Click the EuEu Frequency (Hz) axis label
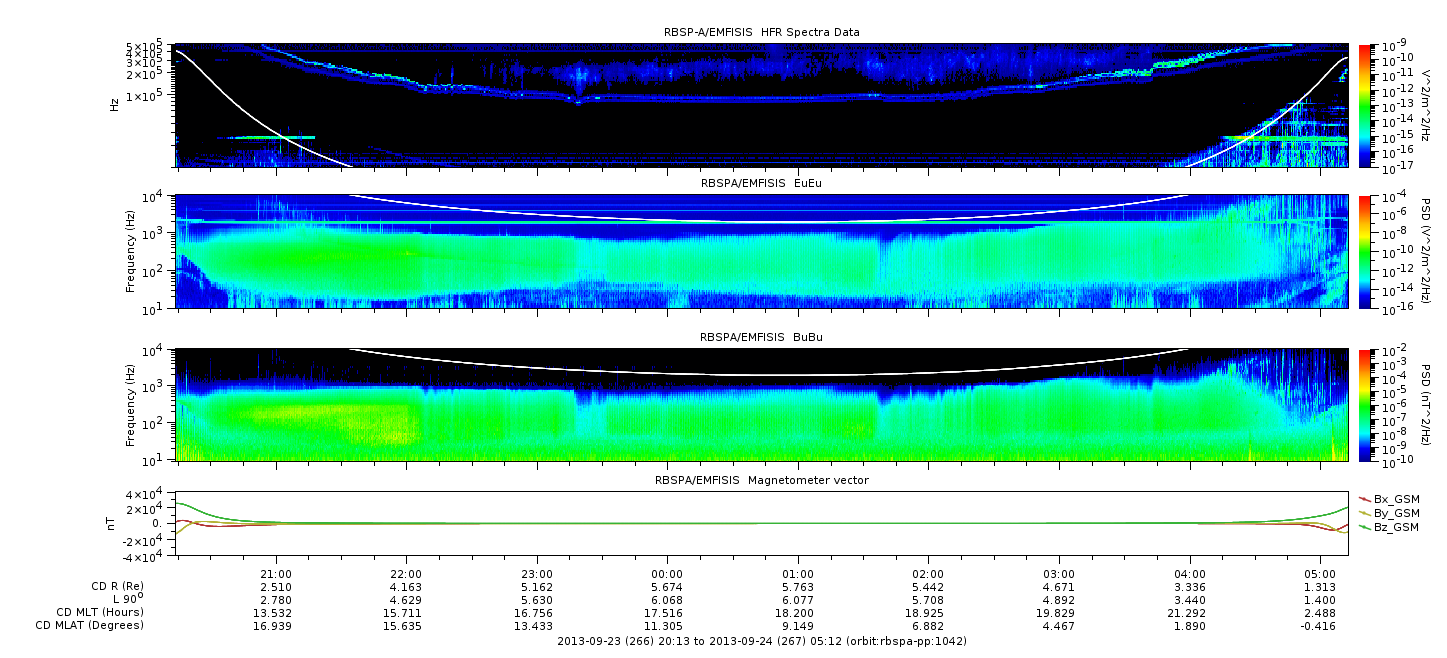1447x658 pixels. coord(131,252)
